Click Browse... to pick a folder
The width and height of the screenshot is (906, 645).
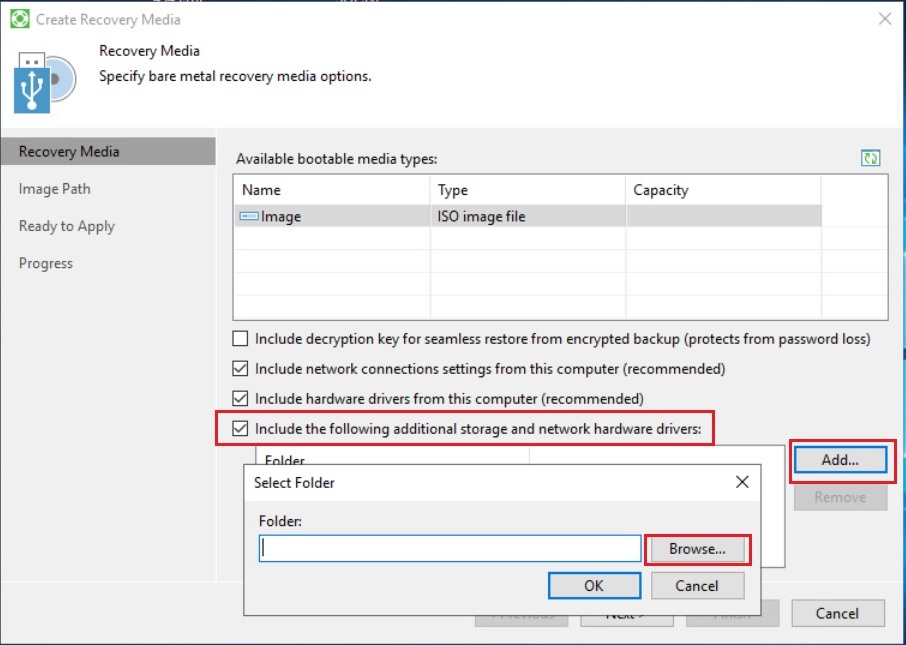tap(697, 549)
